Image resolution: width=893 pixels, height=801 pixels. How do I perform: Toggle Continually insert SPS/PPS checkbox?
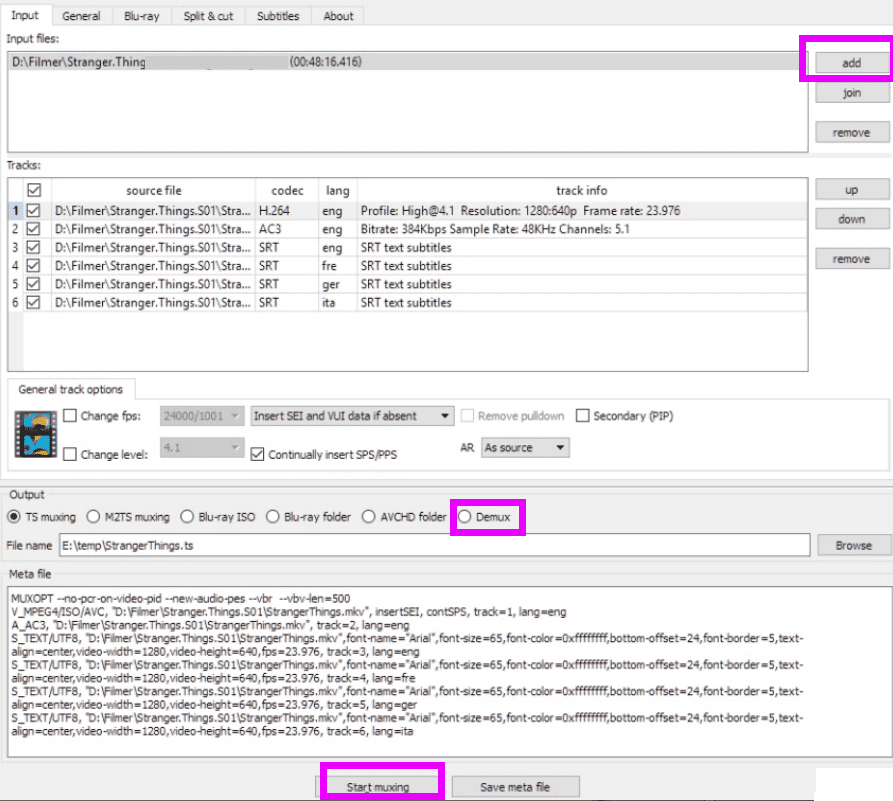[258, 454]
